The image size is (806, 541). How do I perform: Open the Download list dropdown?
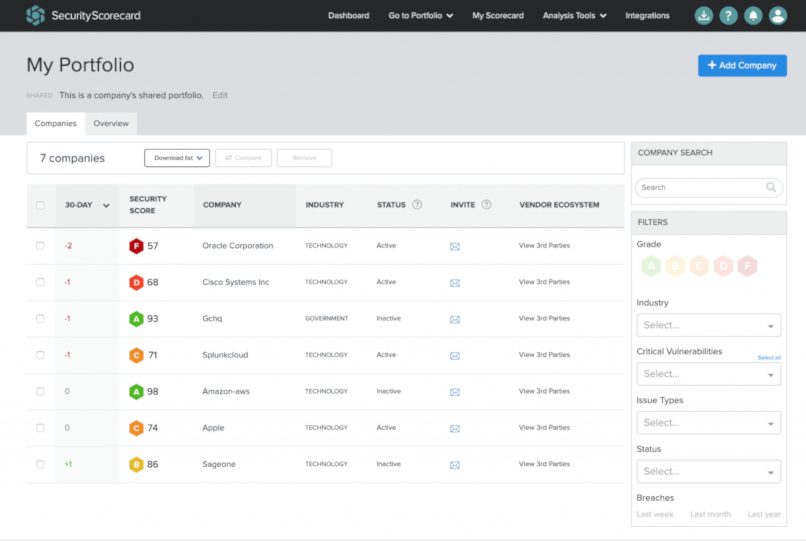[177, 158]
